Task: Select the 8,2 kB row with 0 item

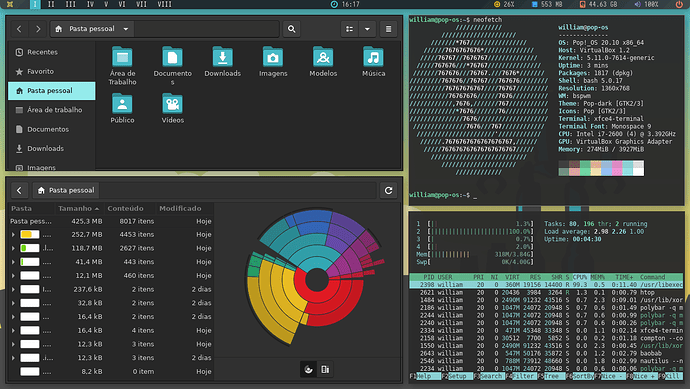Action: 111,372
